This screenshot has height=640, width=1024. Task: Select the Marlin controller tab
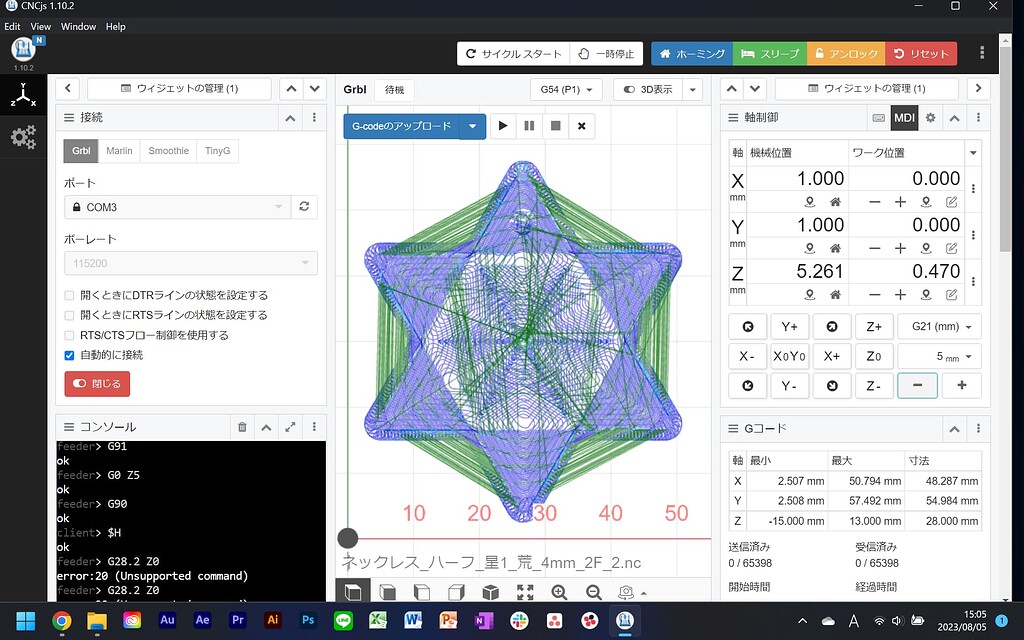(119, 151)
